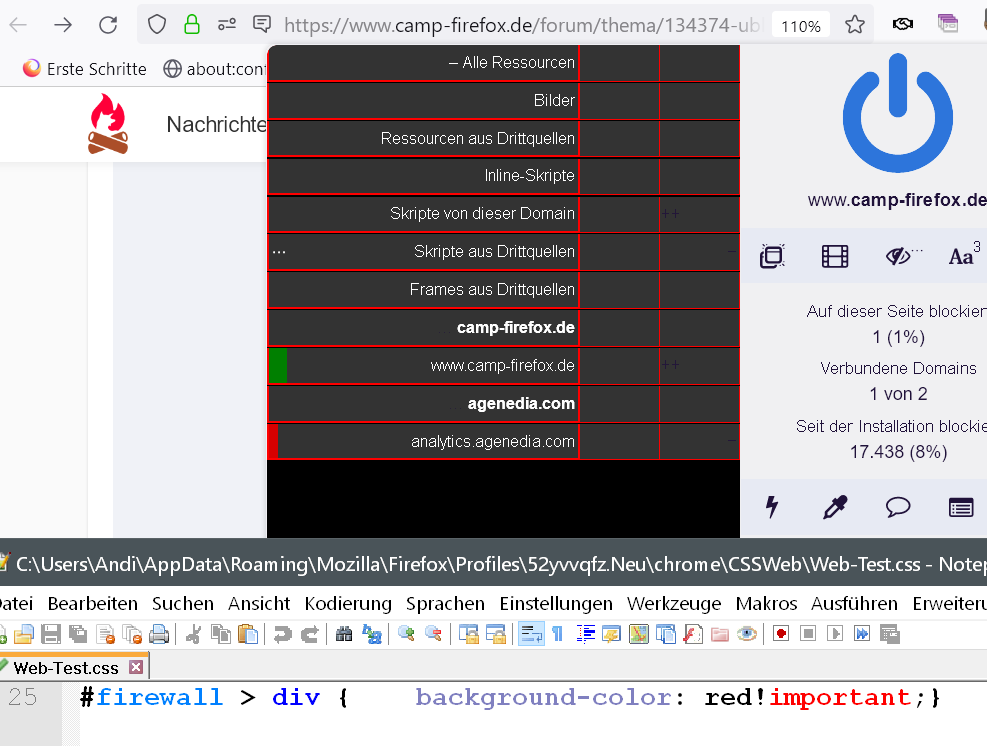Open the Notepad++ 'Kodierung' menu
Screen dimensions: 987x746
coord(348,604)
